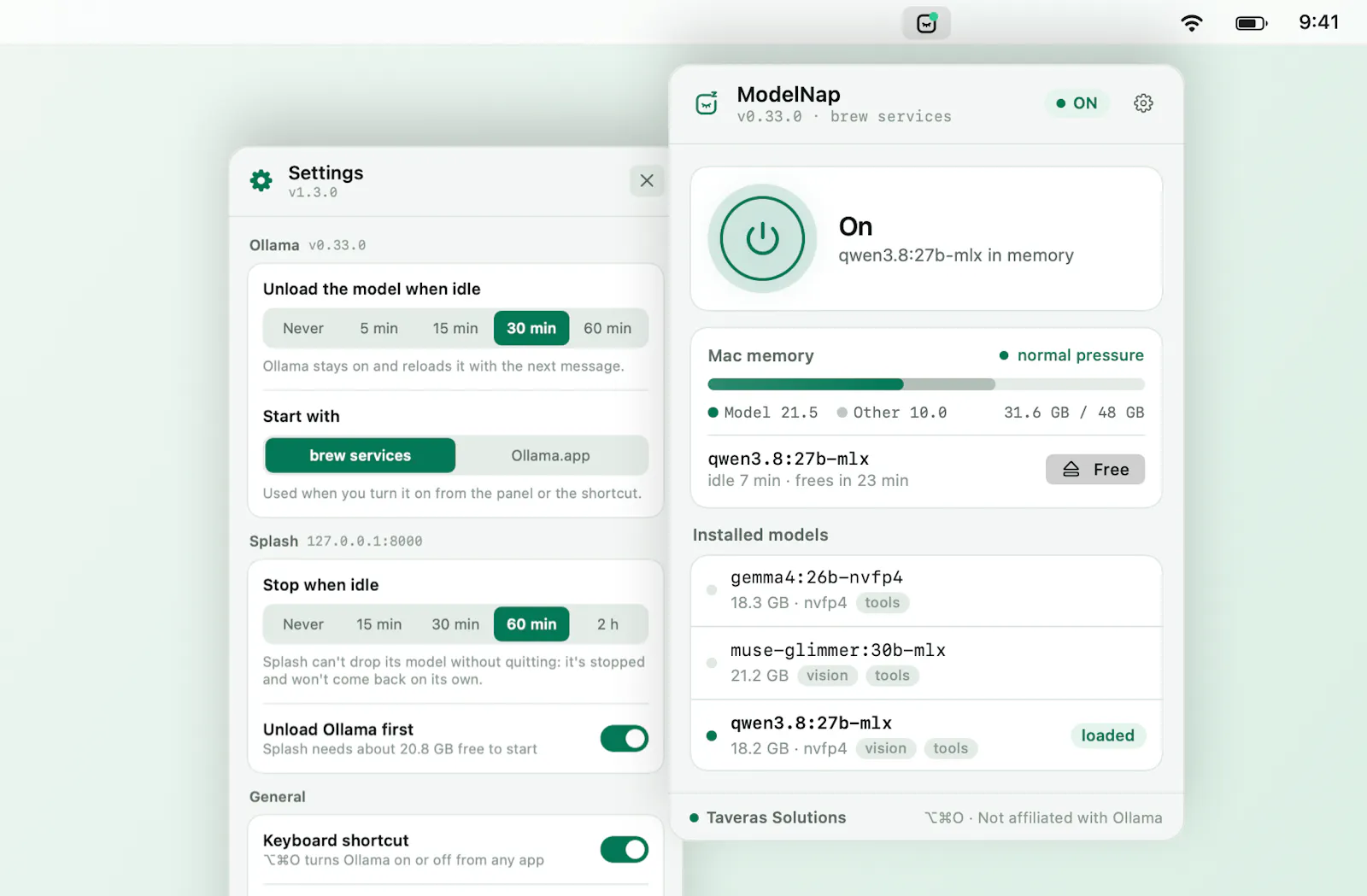This screenshot has width=1367, height=896.
Task: Set Splash stop when idle to 2 h
Action: tap(607, 624)
